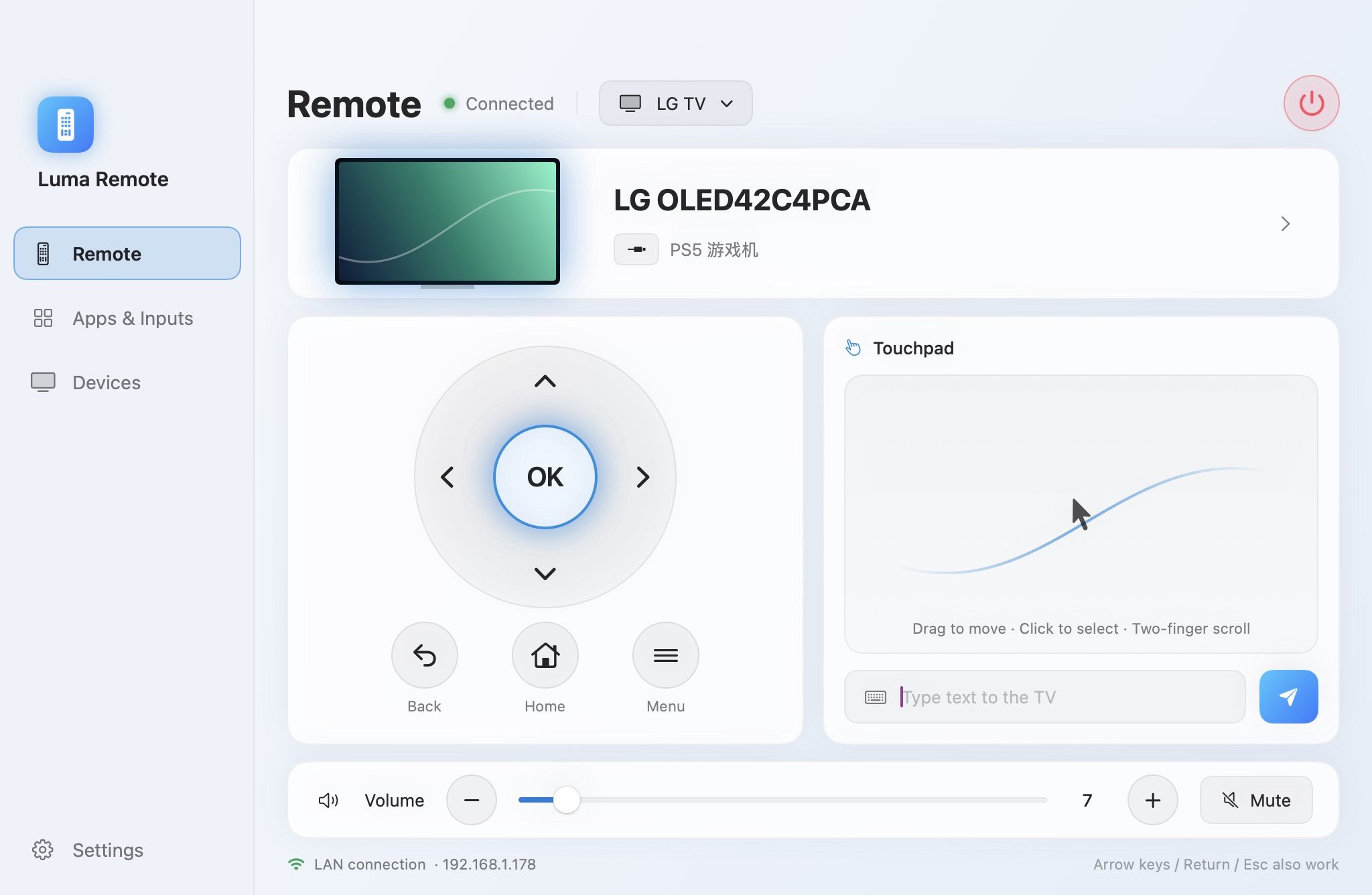Click the volume slider track
This screenshot has height=895, width=1372.
tap(782, 800)
